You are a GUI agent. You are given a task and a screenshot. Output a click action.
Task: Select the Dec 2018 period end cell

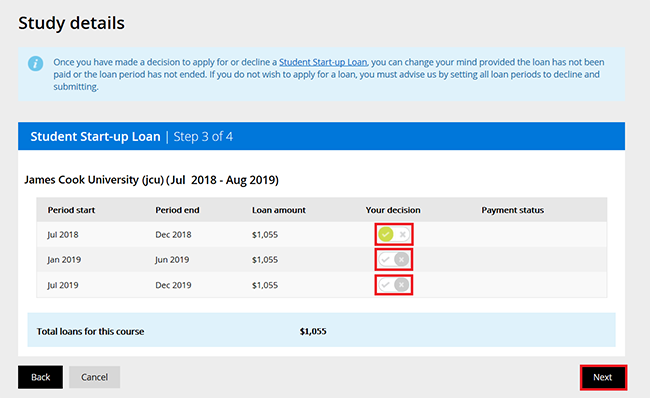(x=173, y=235)
